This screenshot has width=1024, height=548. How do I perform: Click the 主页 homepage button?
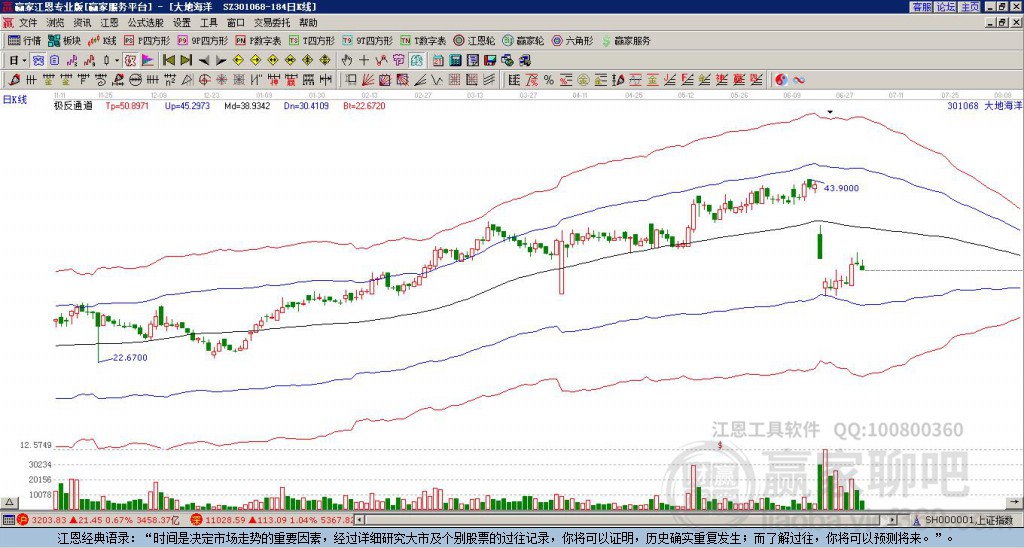pos(969,7)
